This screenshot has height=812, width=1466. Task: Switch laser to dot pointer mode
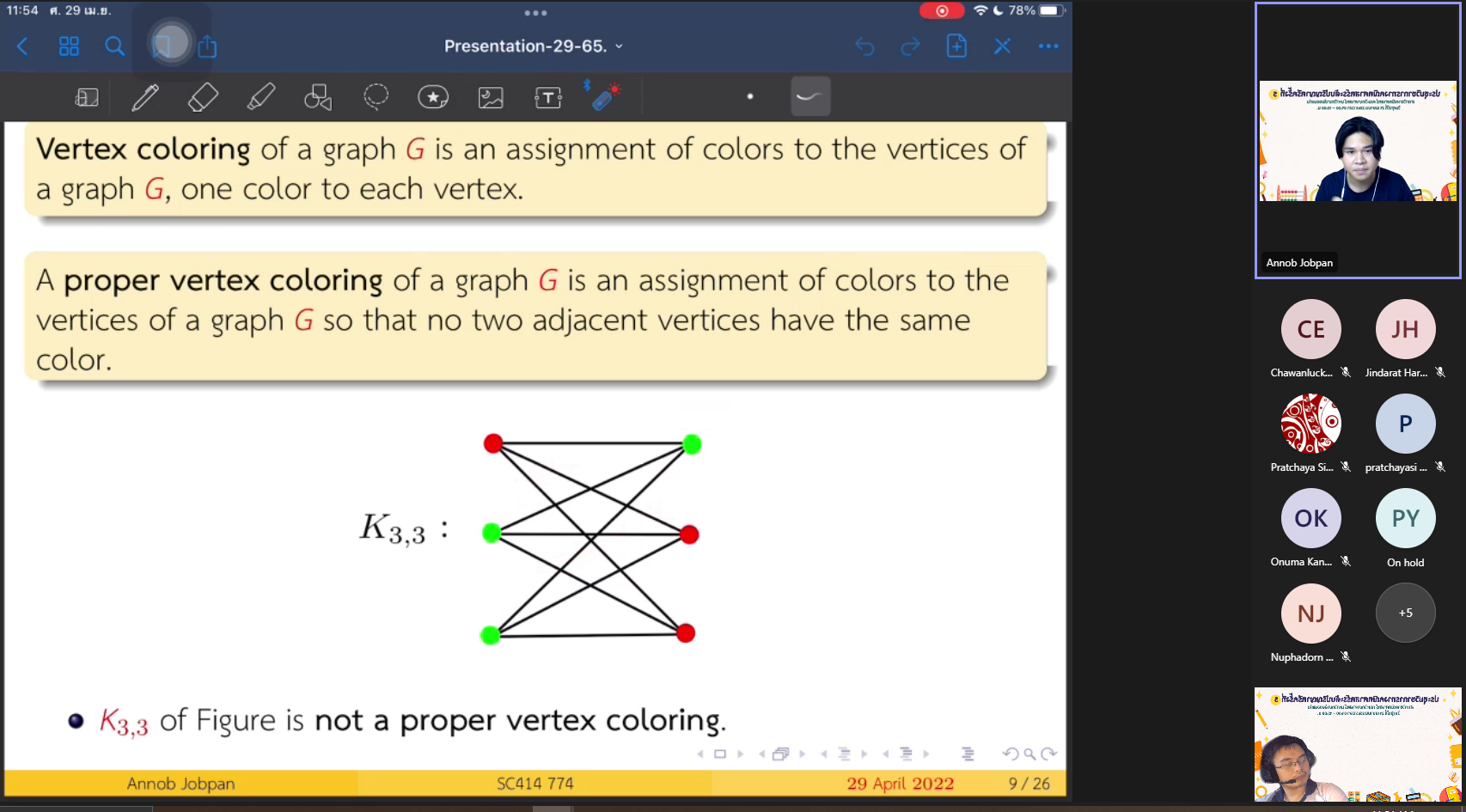(750, 96)
